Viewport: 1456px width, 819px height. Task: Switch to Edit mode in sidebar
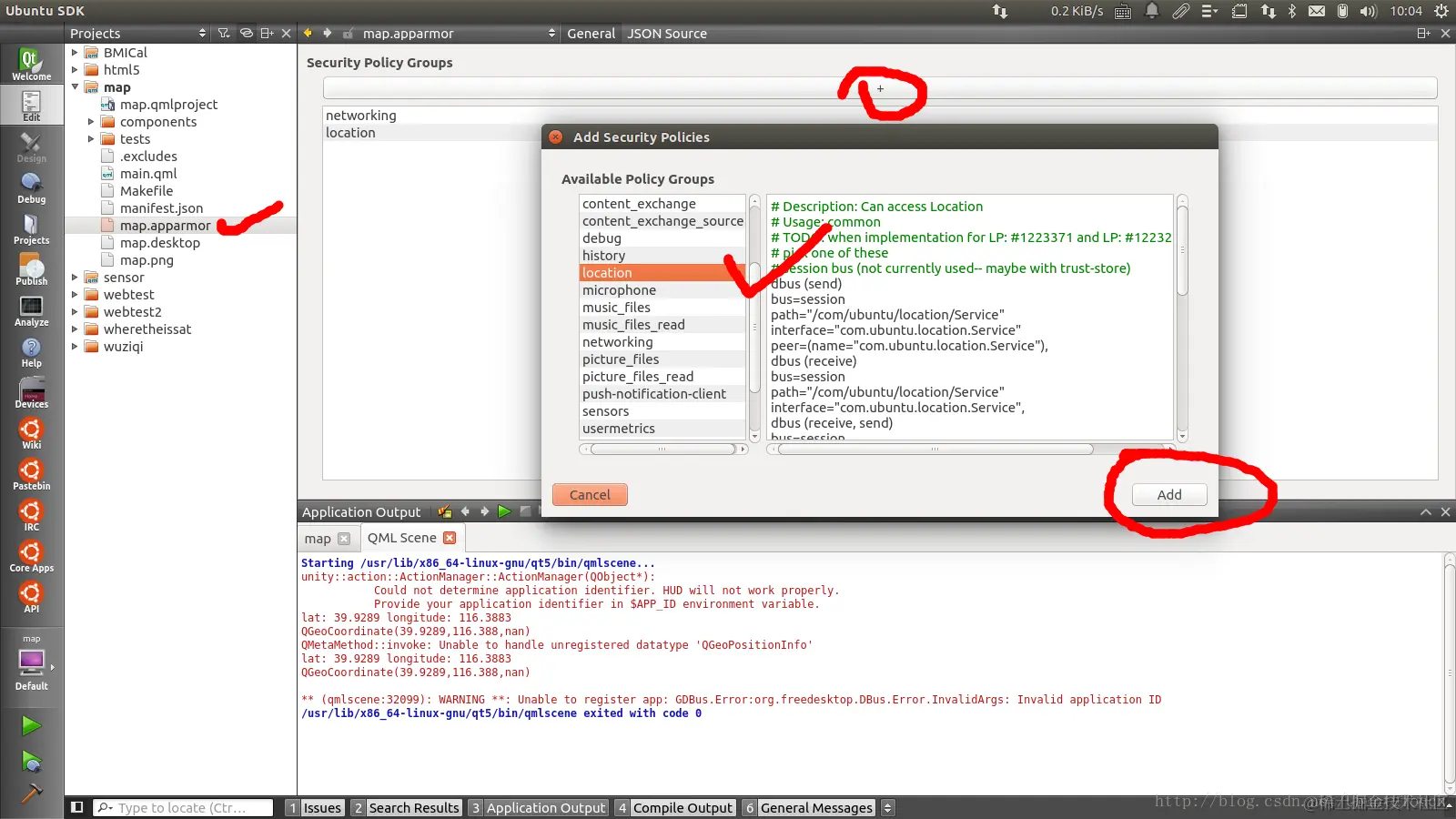click(x=31, y=106)
